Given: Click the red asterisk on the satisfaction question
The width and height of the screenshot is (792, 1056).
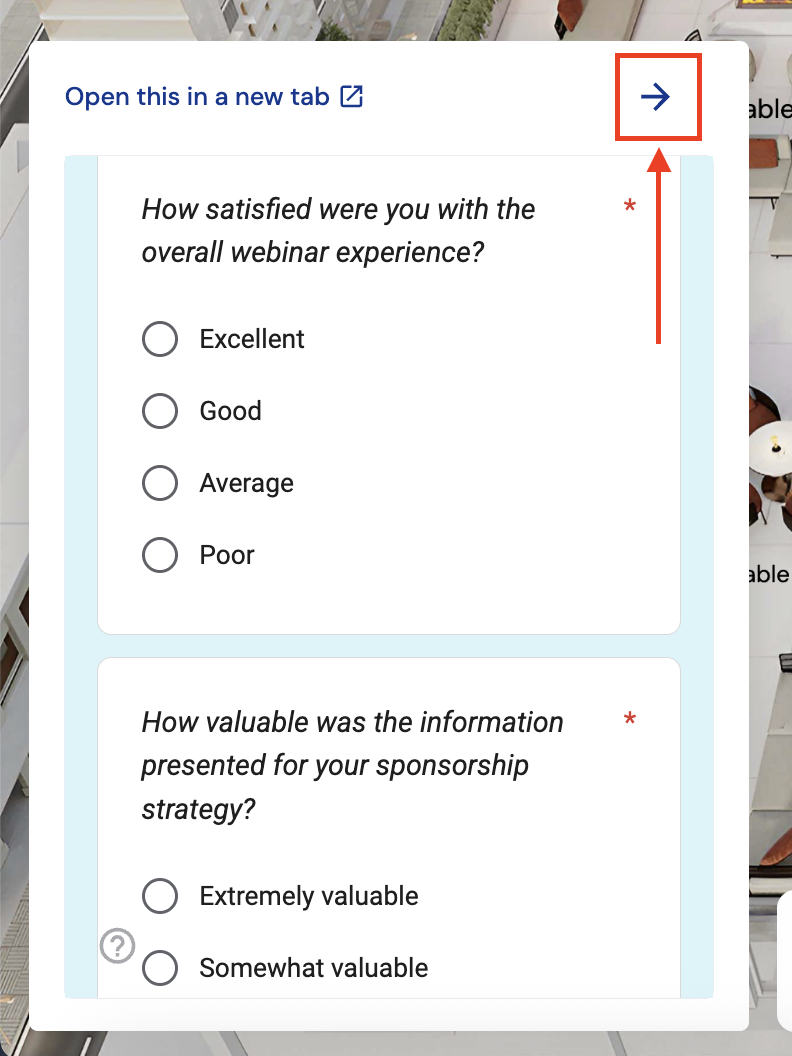Looking at the screenshot, I should (630, 208).
